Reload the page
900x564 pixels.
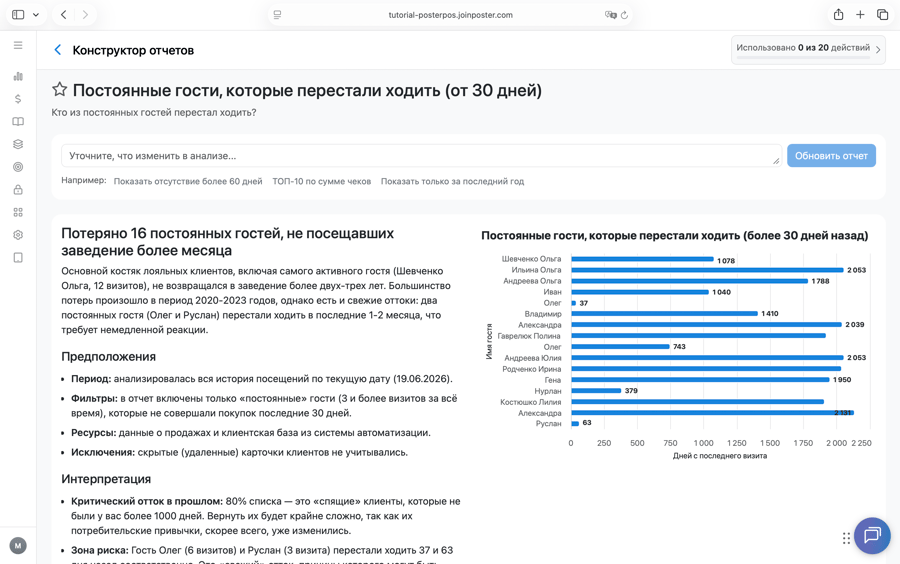(624, 15)
